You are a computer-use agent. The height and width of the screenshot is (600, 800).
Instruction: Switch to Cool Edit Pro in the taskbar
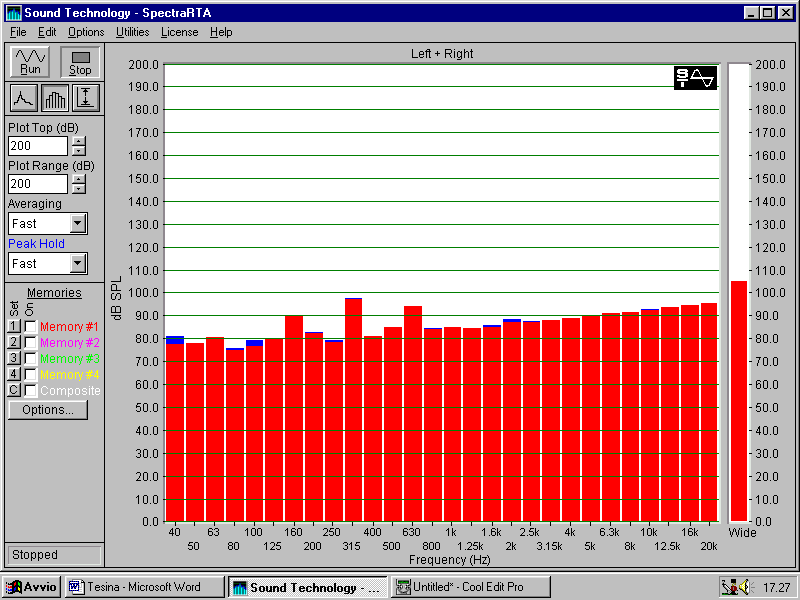471,587
